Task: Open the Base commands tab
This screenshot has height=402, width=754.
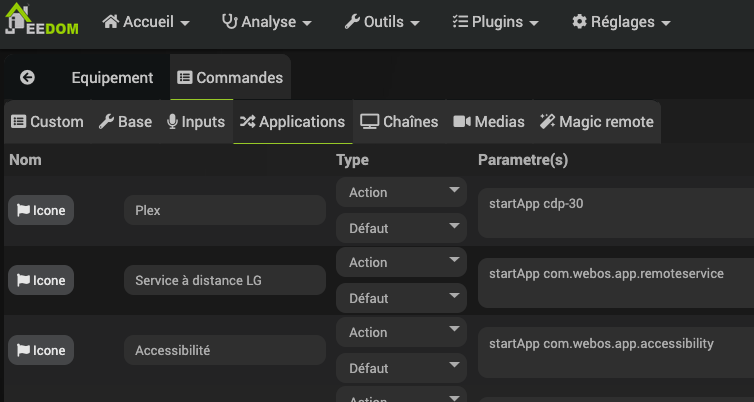Action: pyautogui.click(x=126, y=122)
